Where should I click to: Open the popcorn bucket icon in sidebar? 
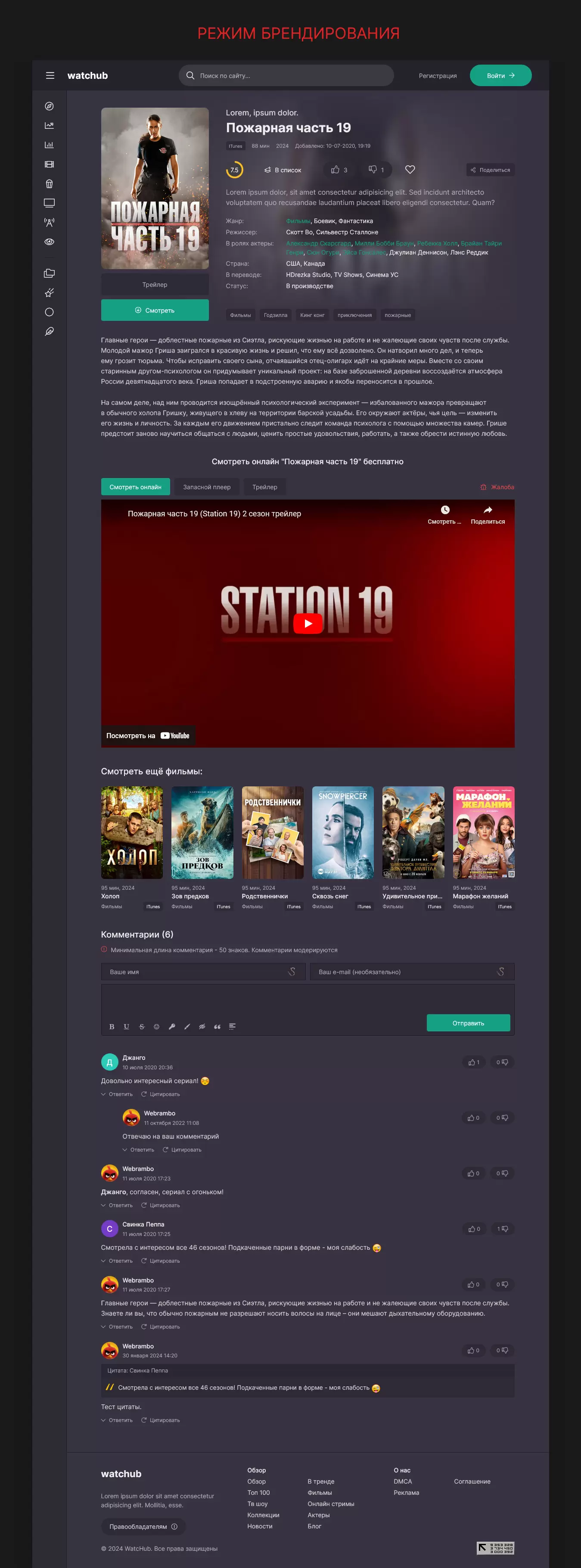coord(50,184)
